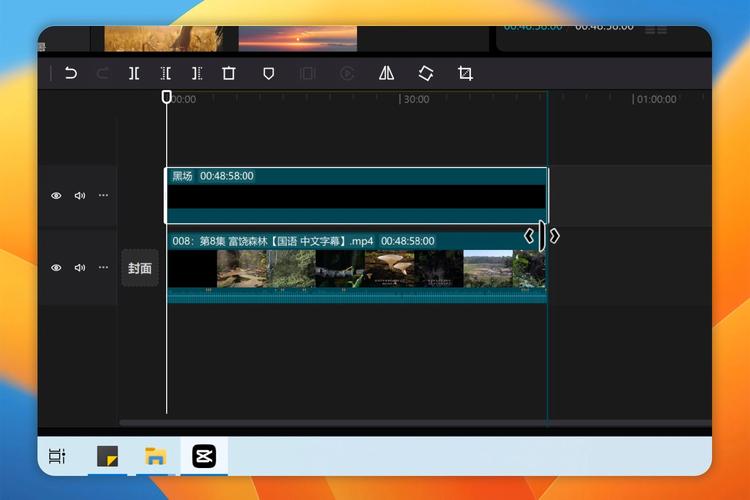Open more options for main video track
750x500 pixels.
[x=103, y=267]
